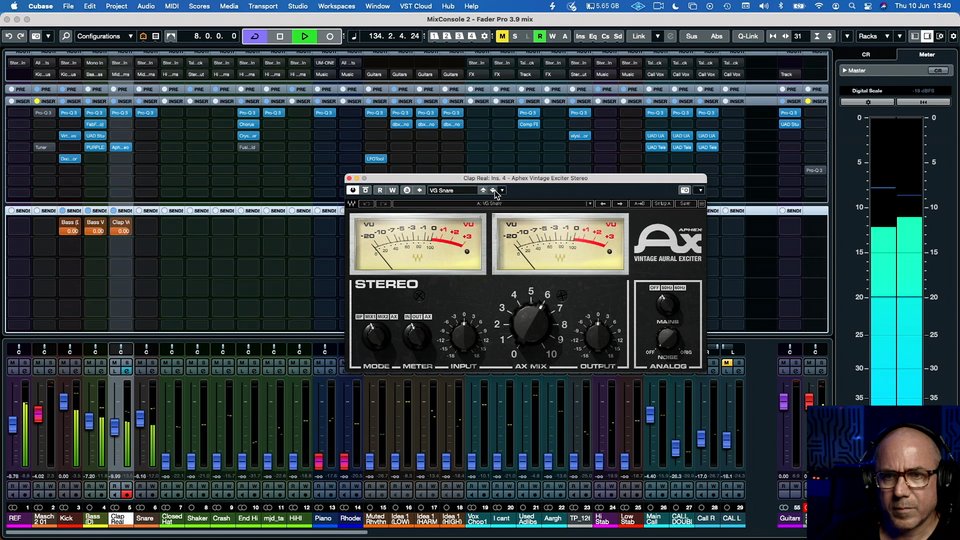This screenshot has height=540, width=960.
Task: Load next preset arrow in plugin header
Action: [493, 190]
